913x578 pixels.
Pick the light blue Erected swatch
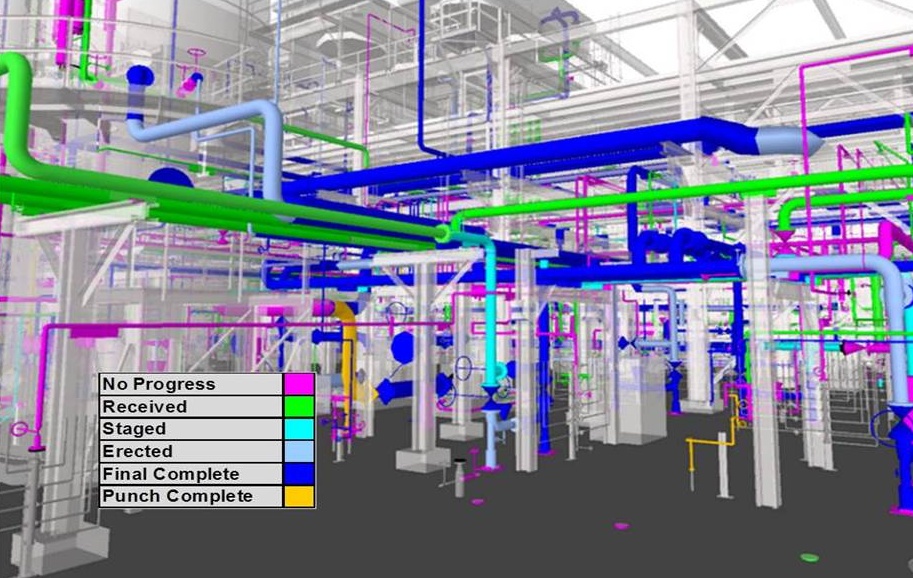(299, 451)
